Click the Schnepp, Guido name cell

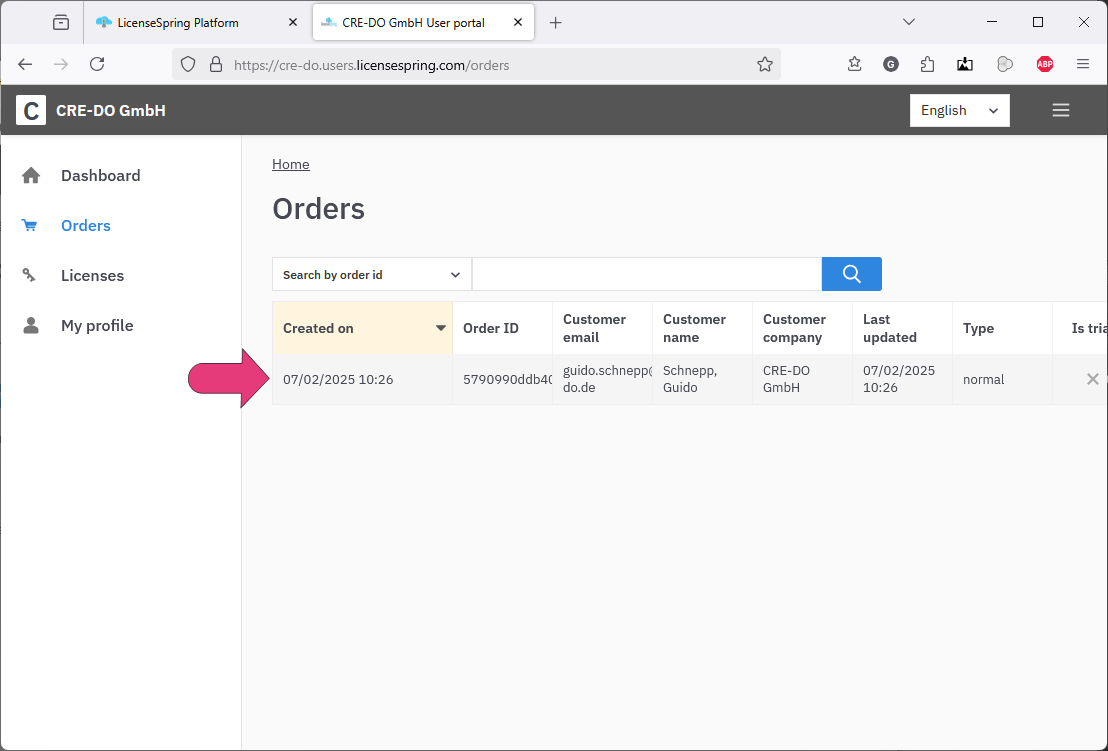click(x=702, y=379)
